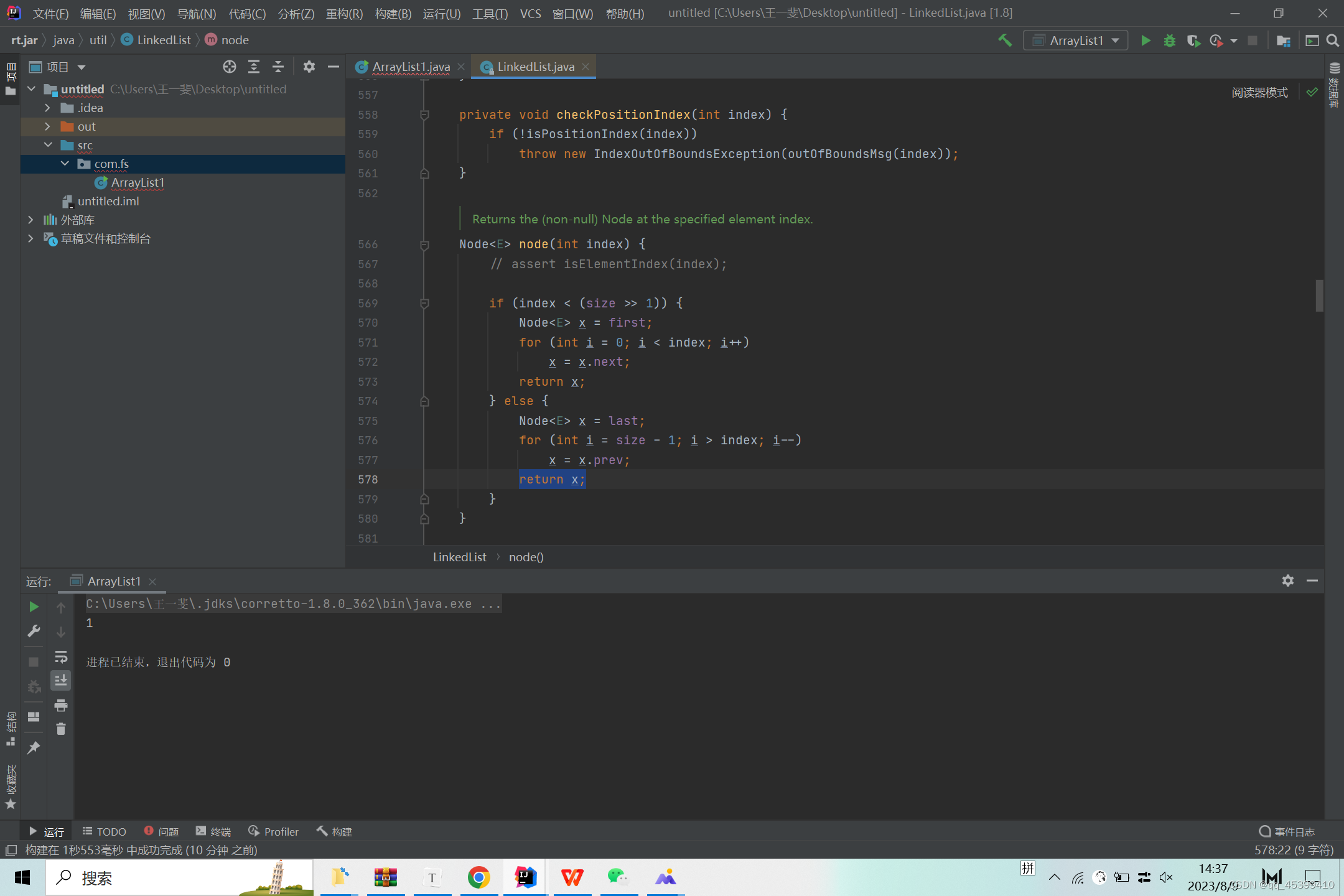
Task: Collapse the src folder
Action: point(47,145)
